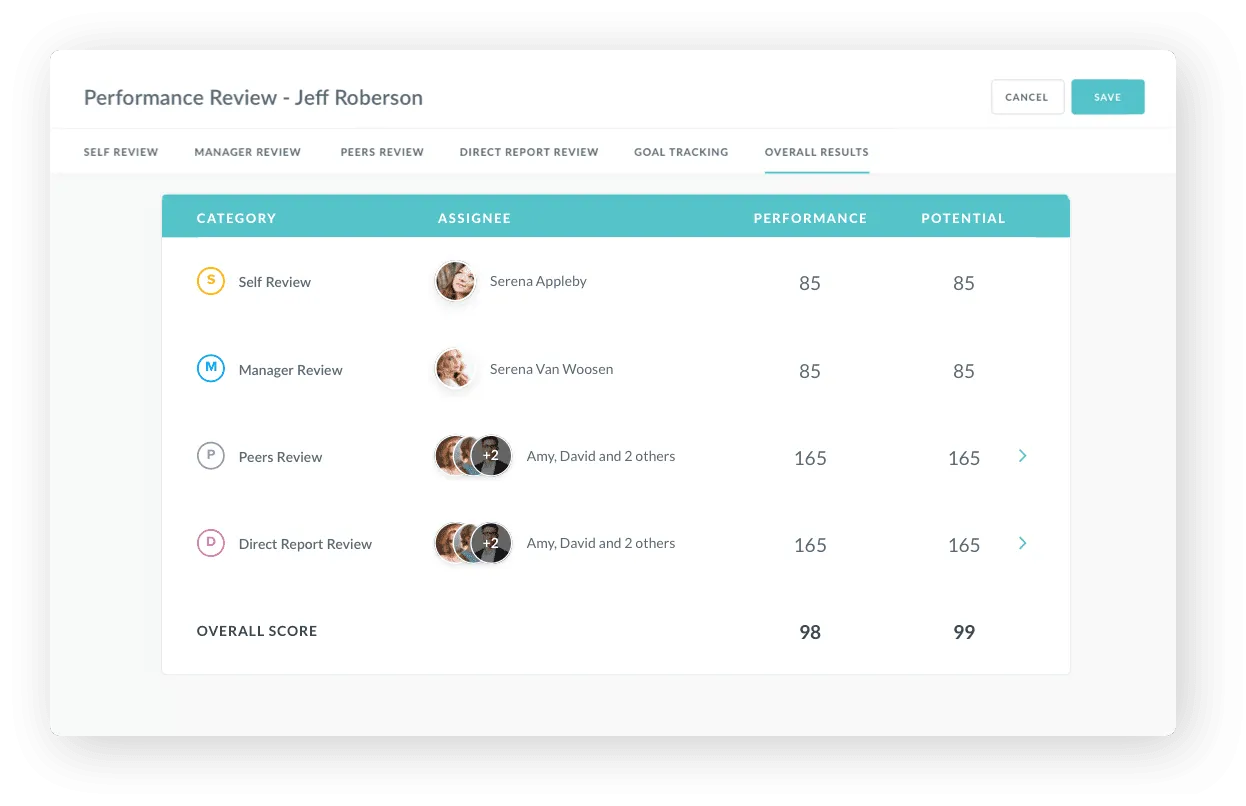This screenshot has width=1246, height=806.
Task: Open the Direct Report Review tab
Action: pos(529,152)
